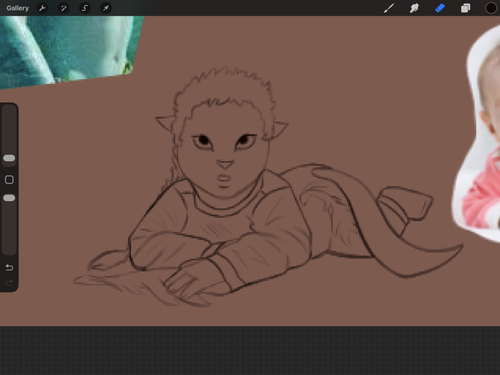The image size is (500, 375).
Task: Open the Adjustments magic wand menu
Action: click(63, 8)
